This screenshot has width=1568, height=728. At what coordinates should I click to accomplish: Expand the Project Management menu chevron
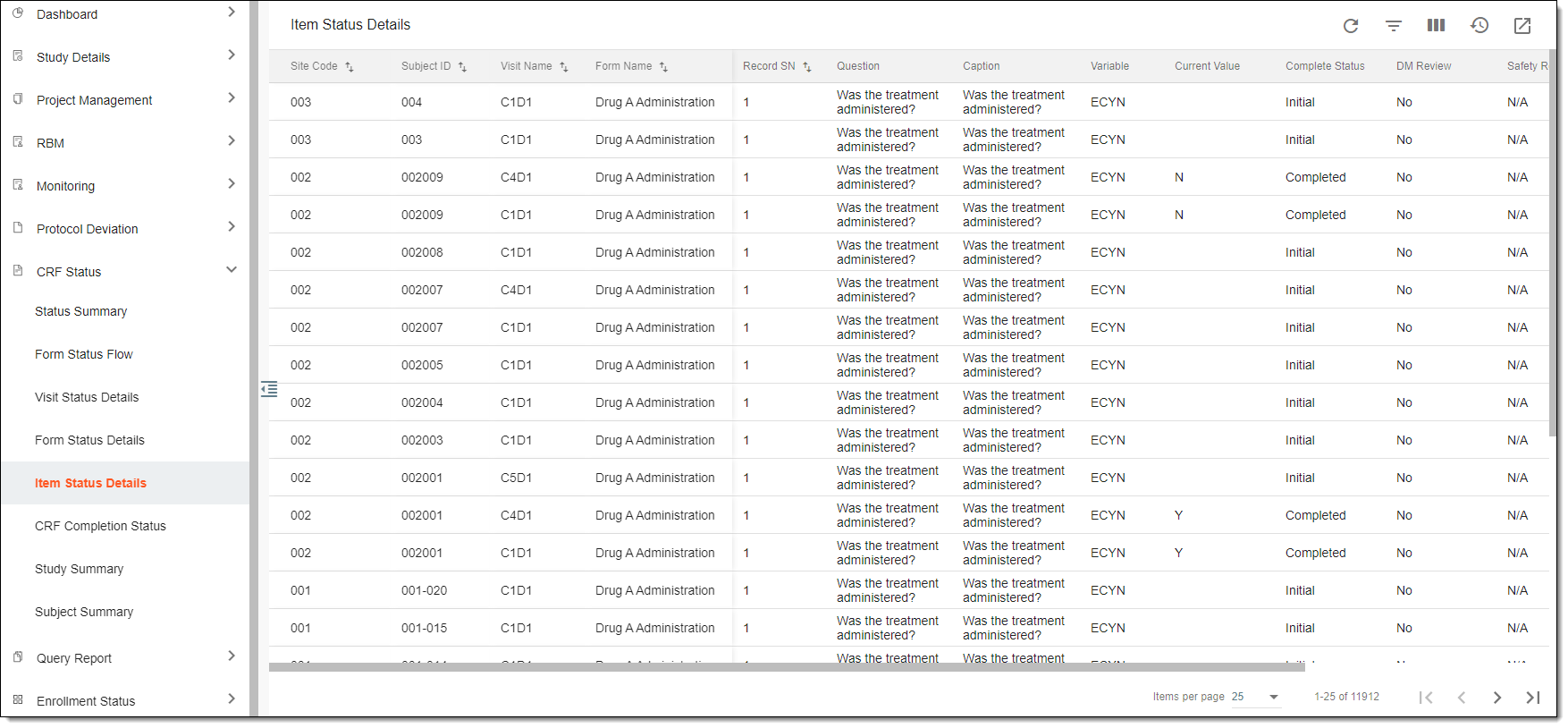pyautogui.click(x=232, y=97)
